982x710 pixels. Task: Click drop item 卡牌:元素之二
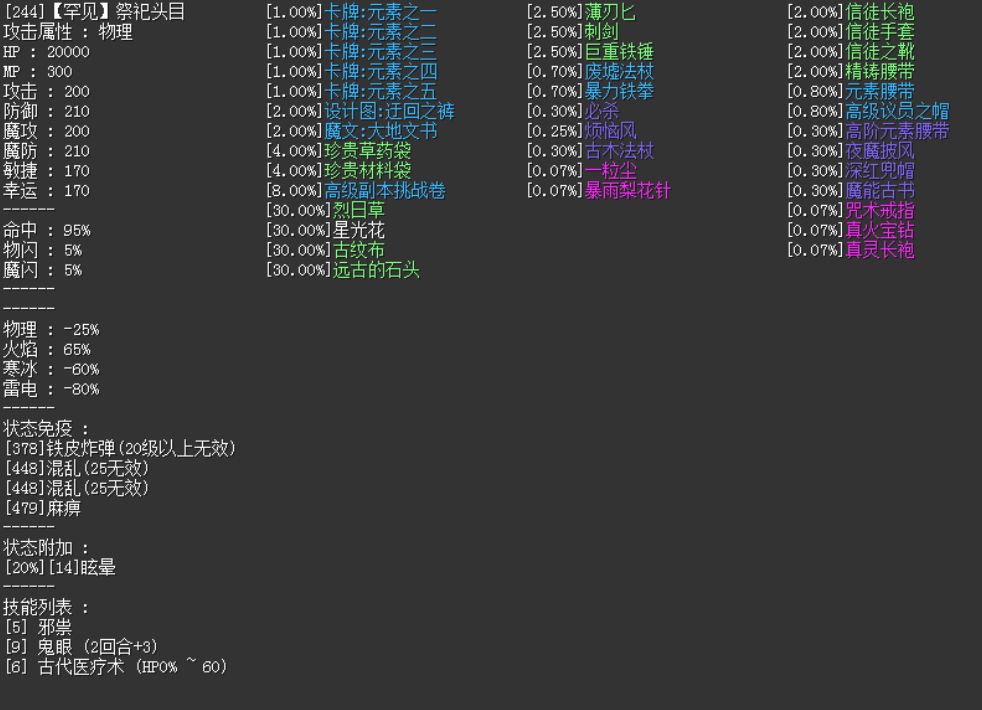pos(381,32)
